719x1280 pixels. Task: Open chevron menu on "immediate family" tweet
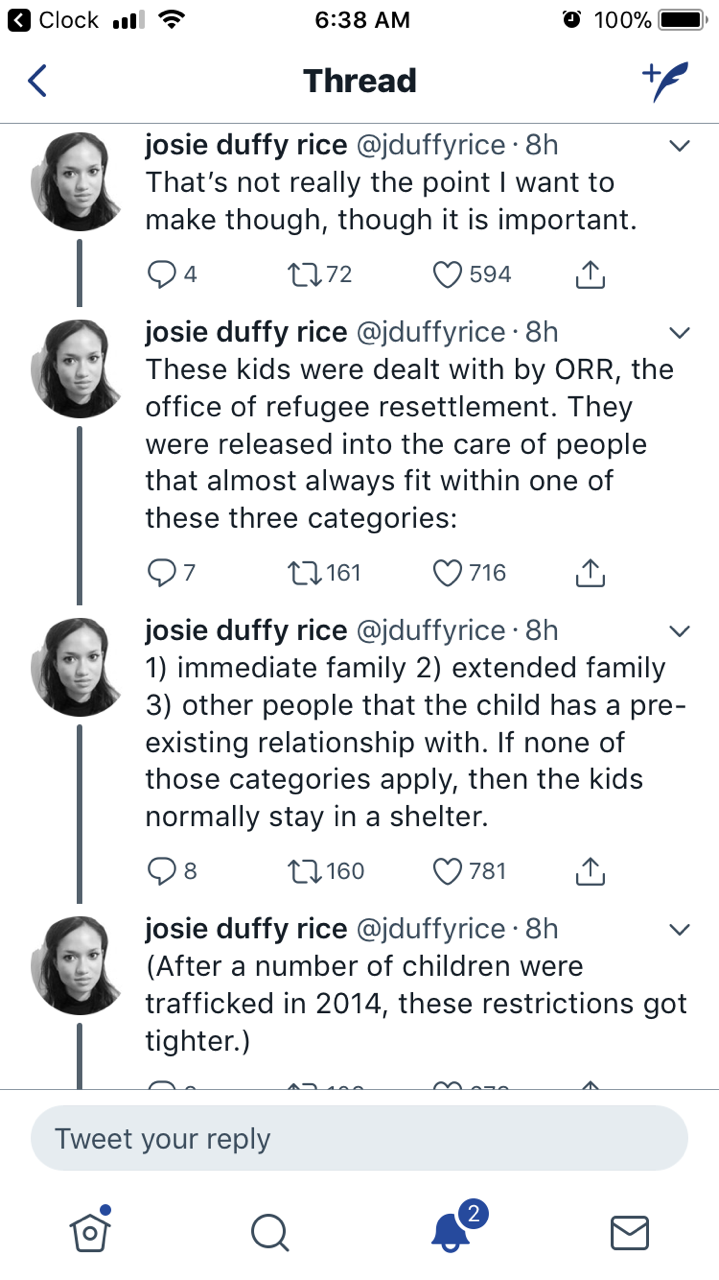tap(680, 631)
